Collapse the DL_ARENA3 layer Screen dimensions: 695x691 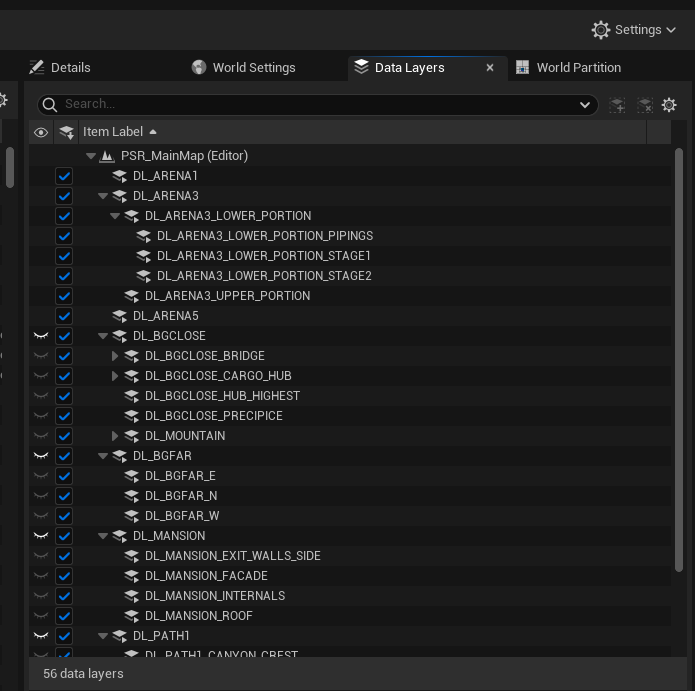click(103, 196)
